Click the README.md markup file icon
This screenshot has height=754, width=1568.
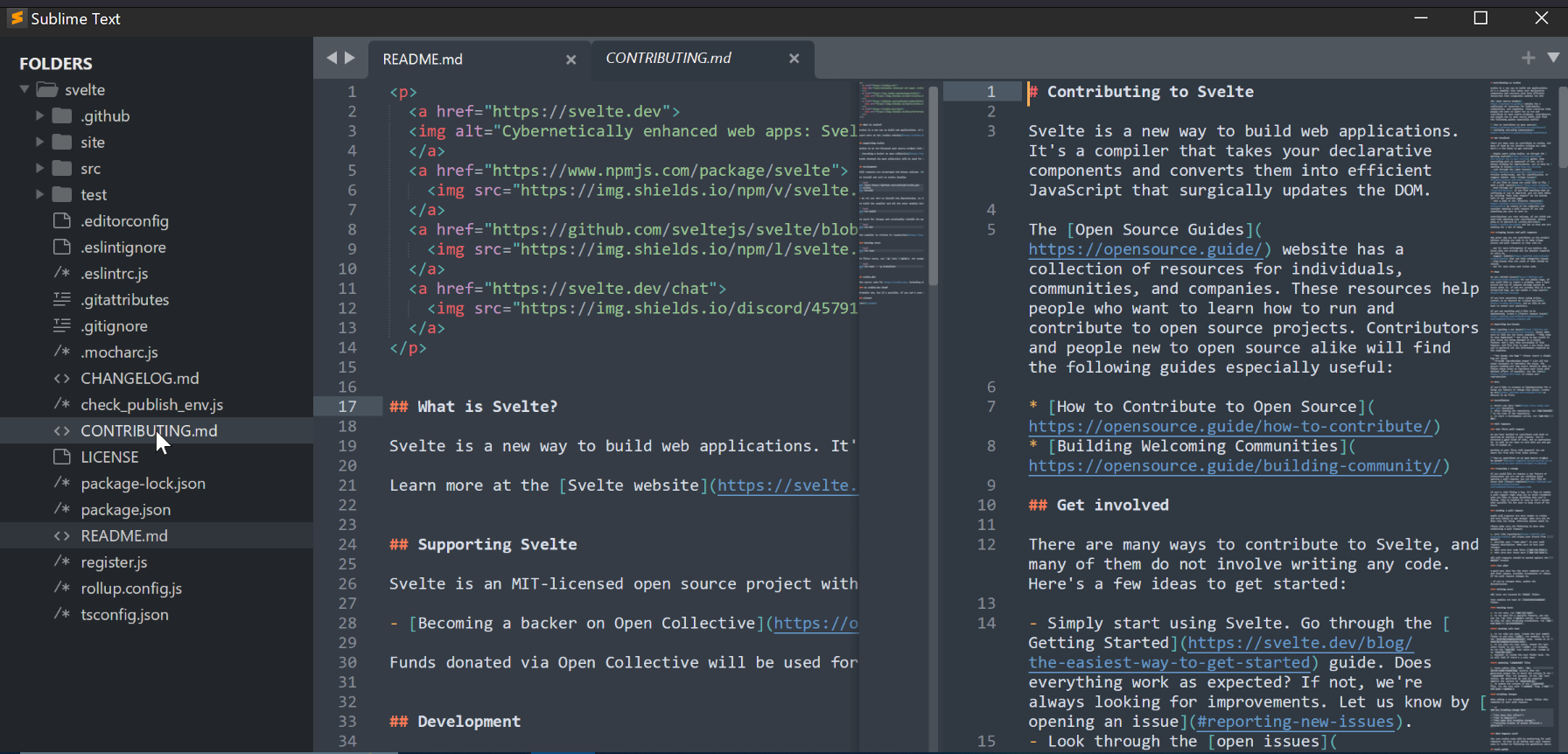pyautogui.click(x=62, y=535)
